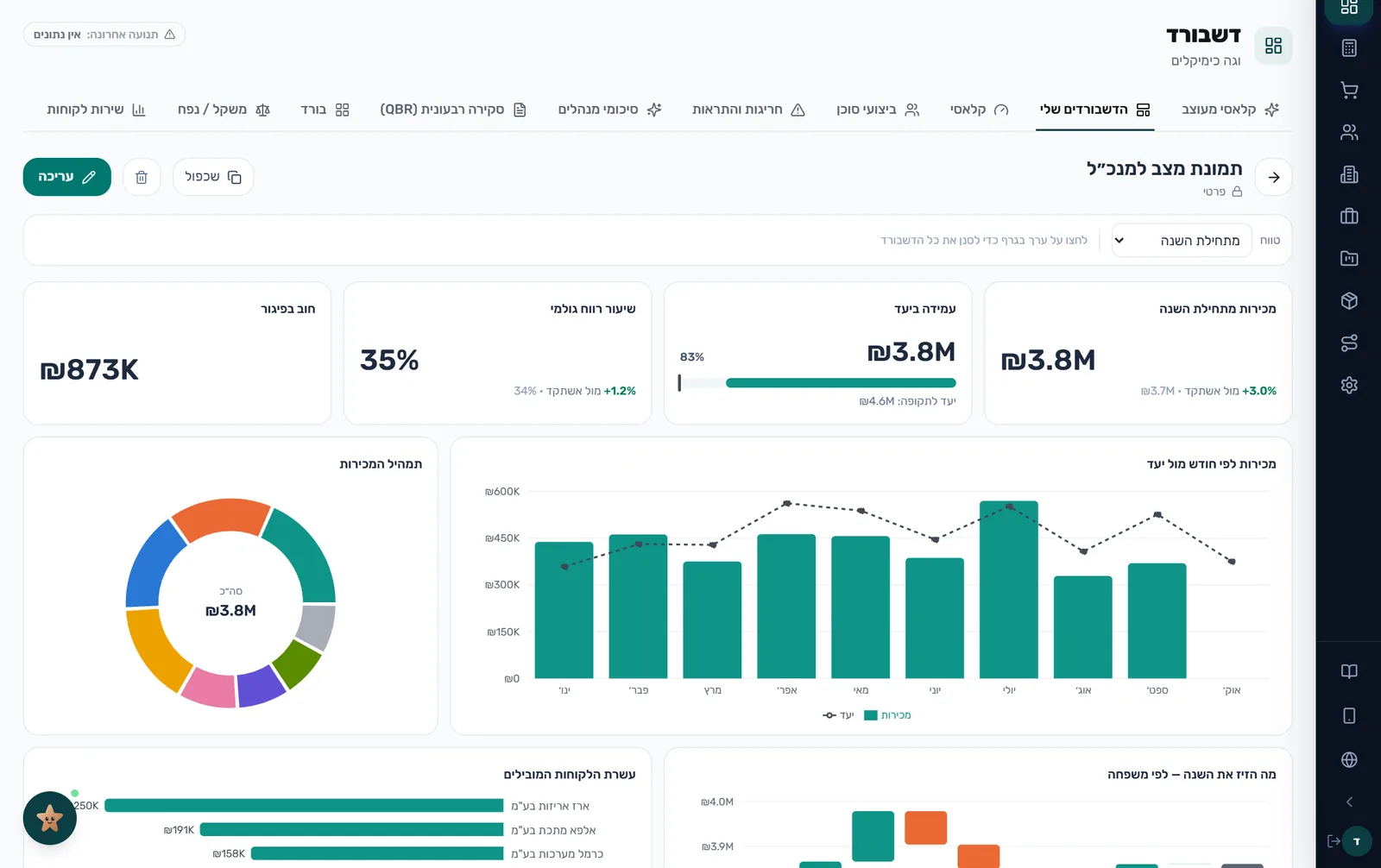Open the package box sidebar icon
Image resolution: width=1381 pixels, height=868 pixels.
coord(1349,300)
